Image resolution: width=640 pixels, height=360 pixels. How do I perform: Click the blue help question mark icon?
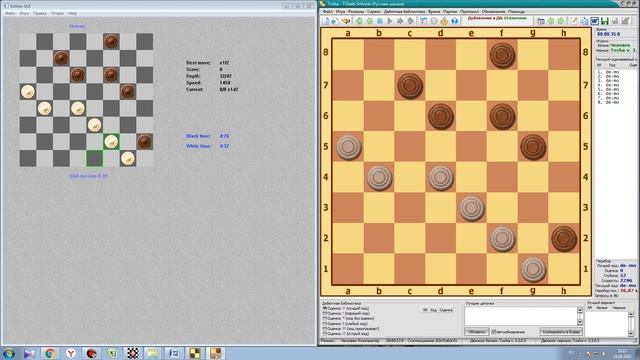pos(454,21)
